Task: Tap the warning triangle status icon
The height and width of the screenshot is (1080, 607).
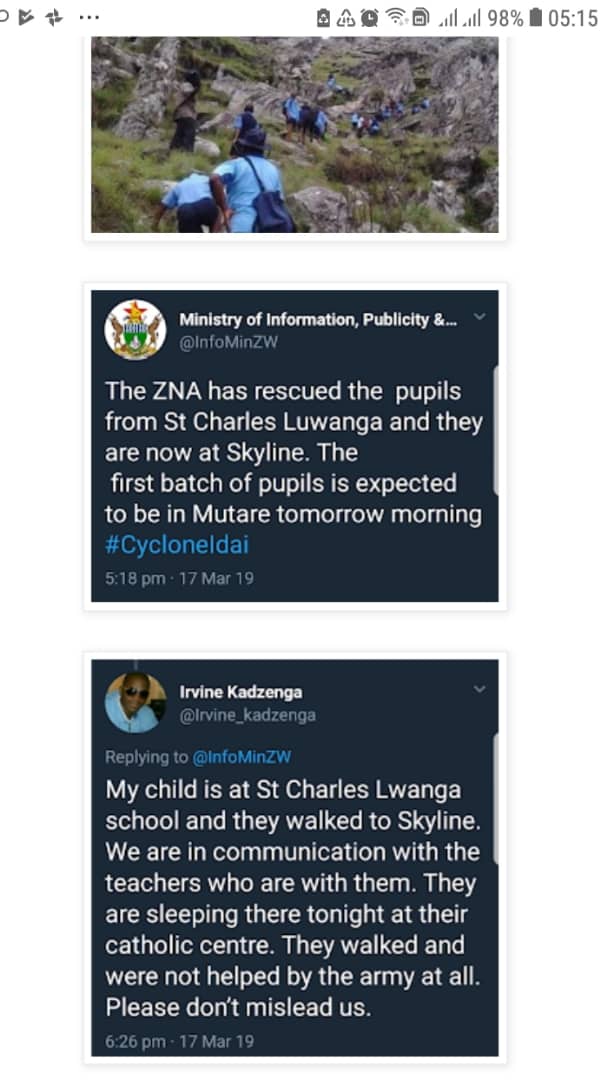Action: (x=346, y=18)
